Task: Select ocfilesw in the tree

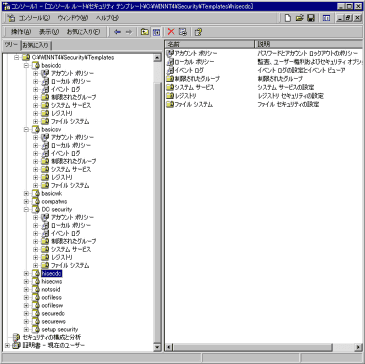Action: [x=52, y=305]
